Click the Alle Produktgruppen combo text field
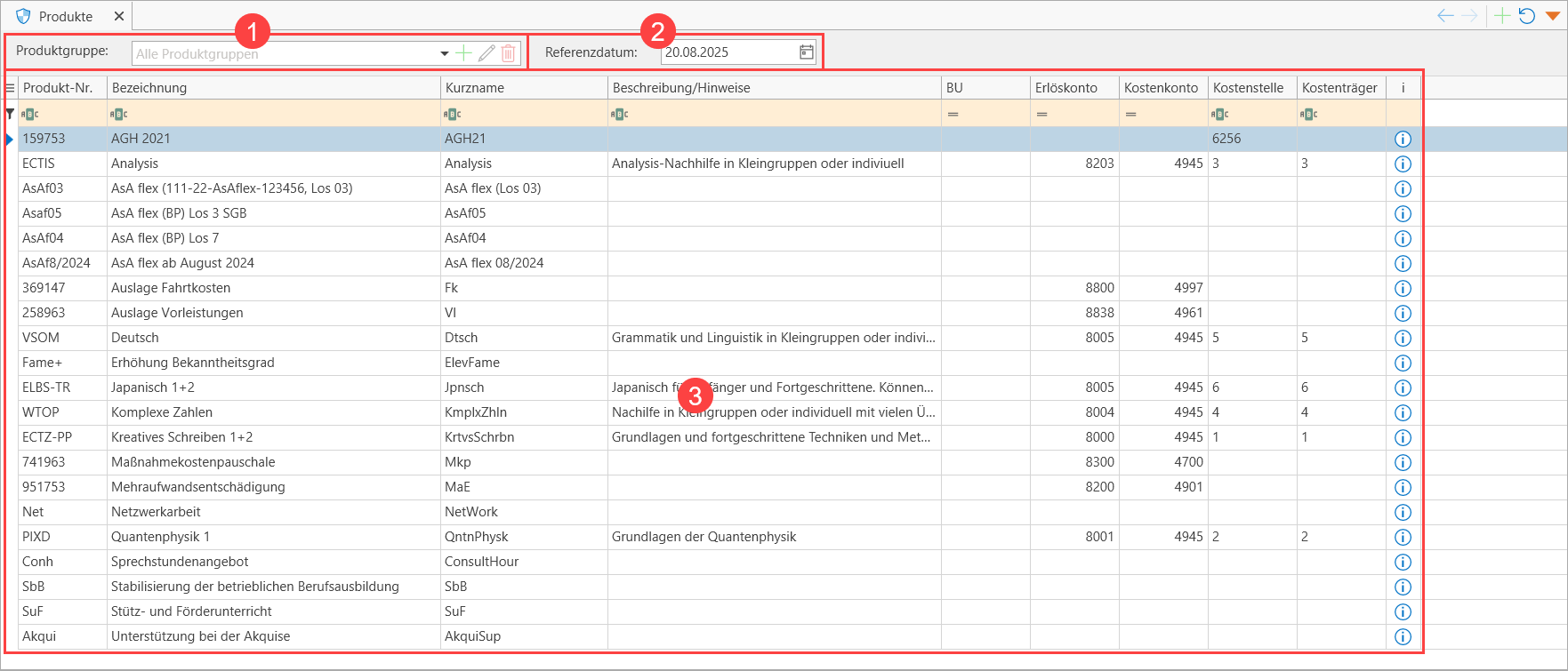The image size is (1568, 671). tap(285, 54)
